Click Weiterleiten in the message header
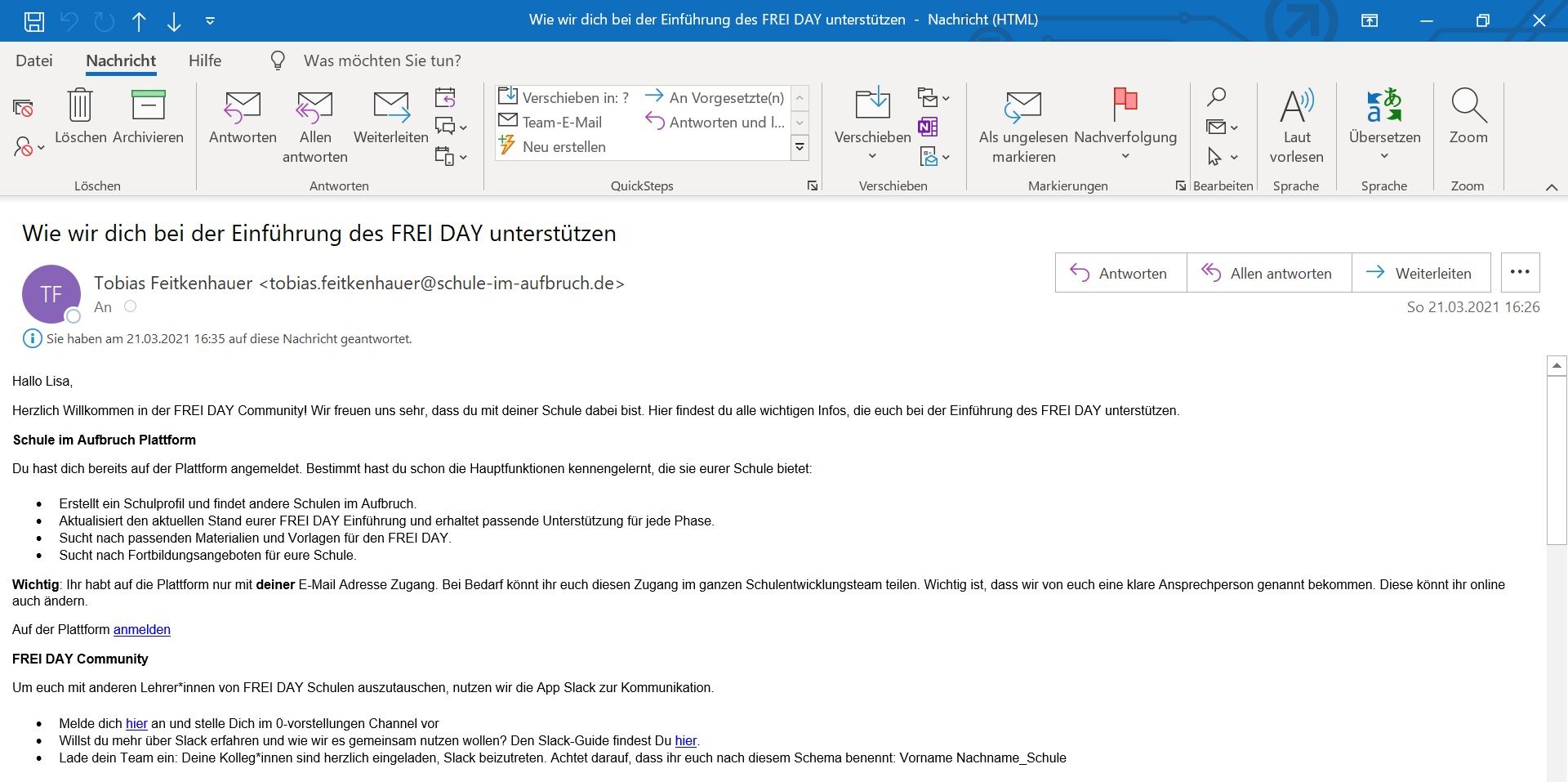The image size is (1568, 782). 1421,273
